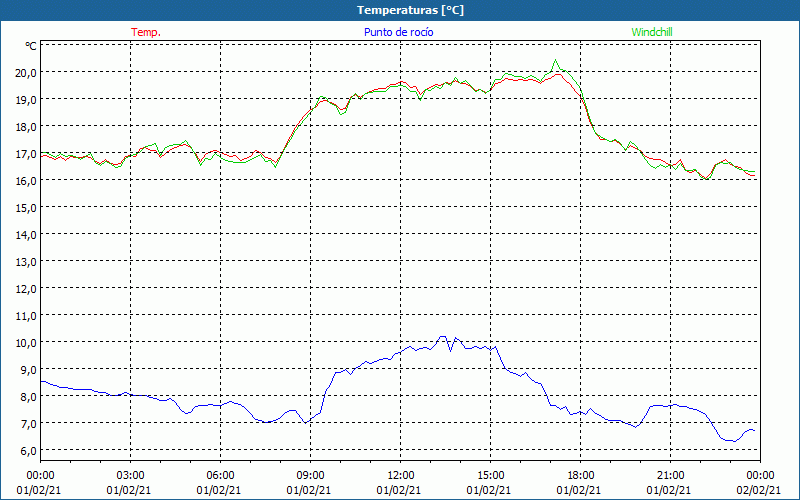Click the dew point peak above 10 after 13:00
Screen dimensions: 800x500
click(x=443, y=337)
